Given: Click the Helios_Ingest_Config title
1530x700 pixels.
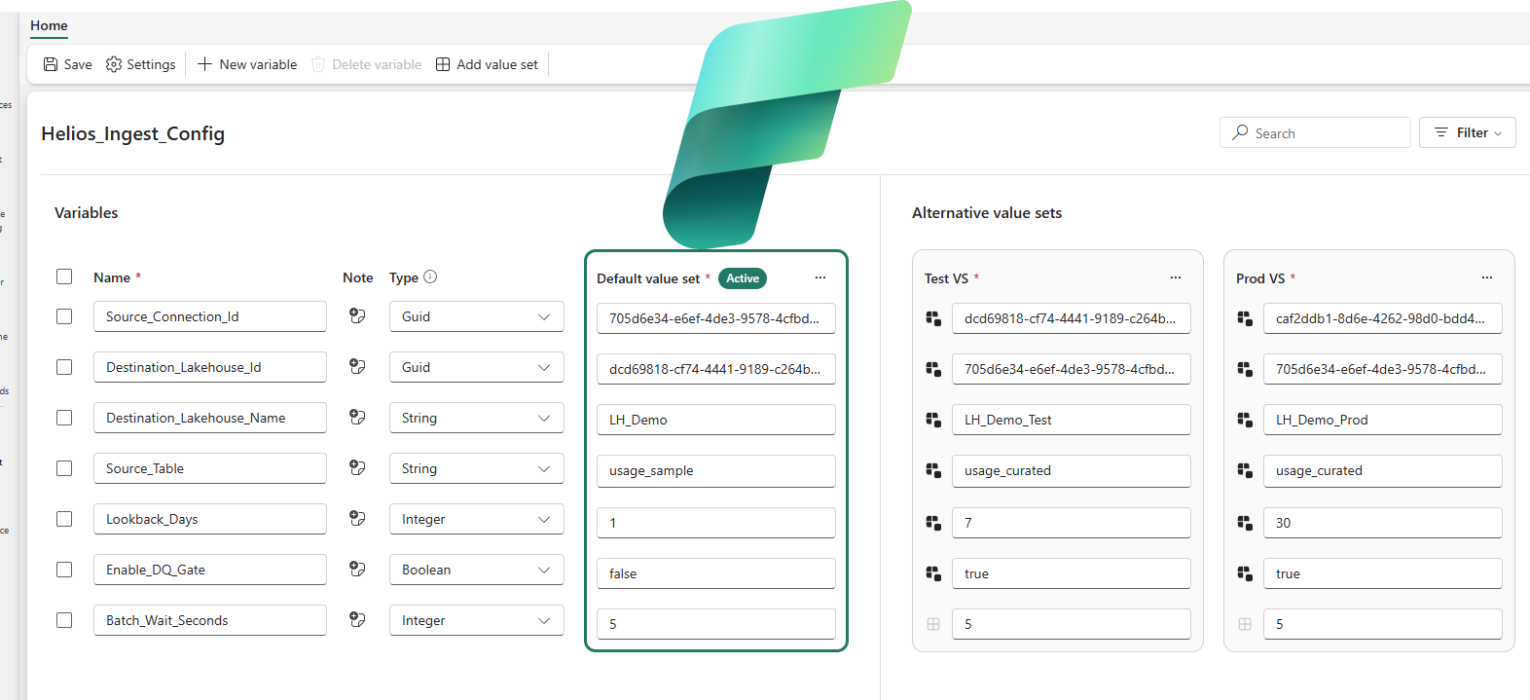Looking at the screenshot, I should [133, 133].
